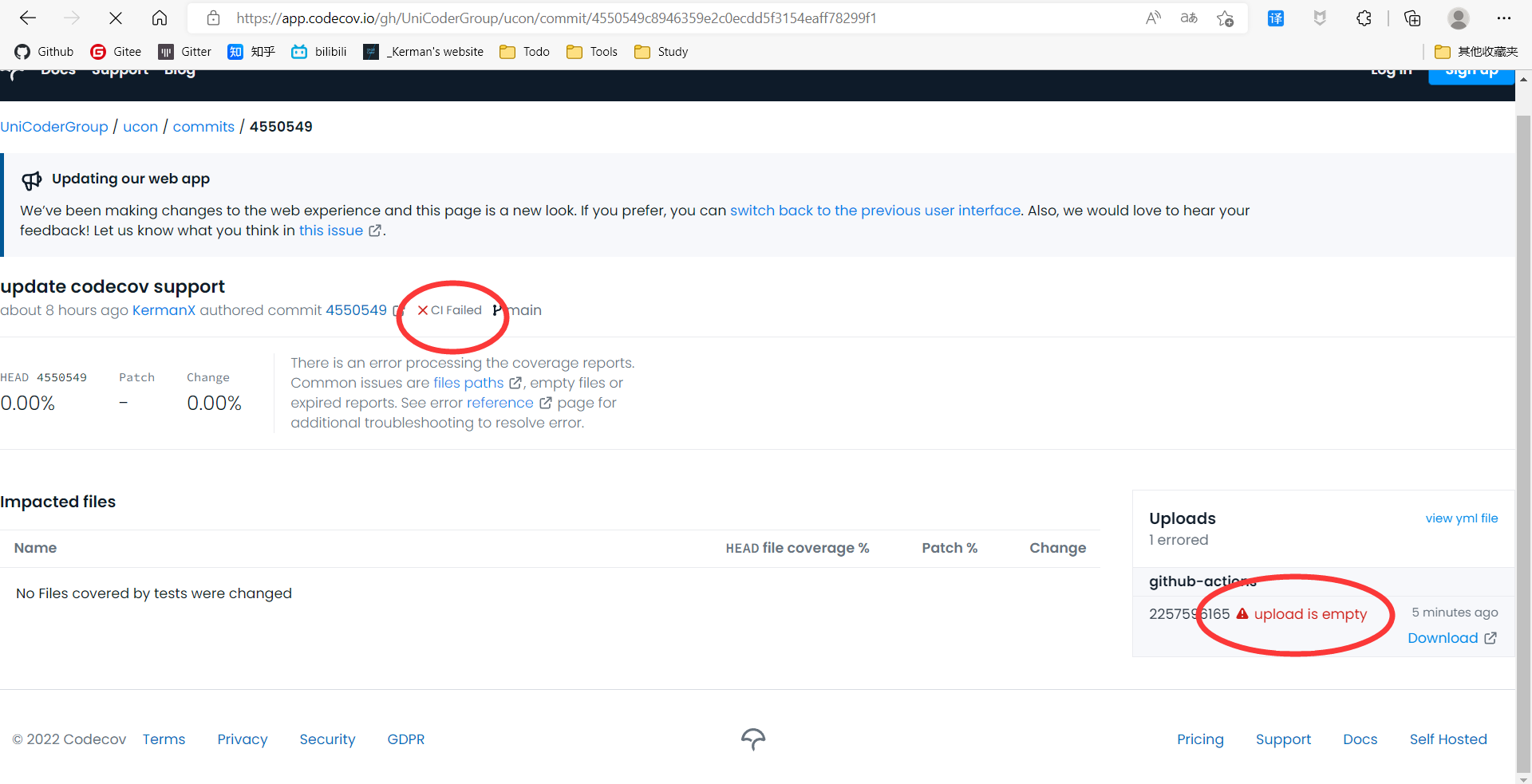The width and height of the screenshot is (1532, 784).
Task: Open the Study bookmarks folder
Action: pos(661,52)
